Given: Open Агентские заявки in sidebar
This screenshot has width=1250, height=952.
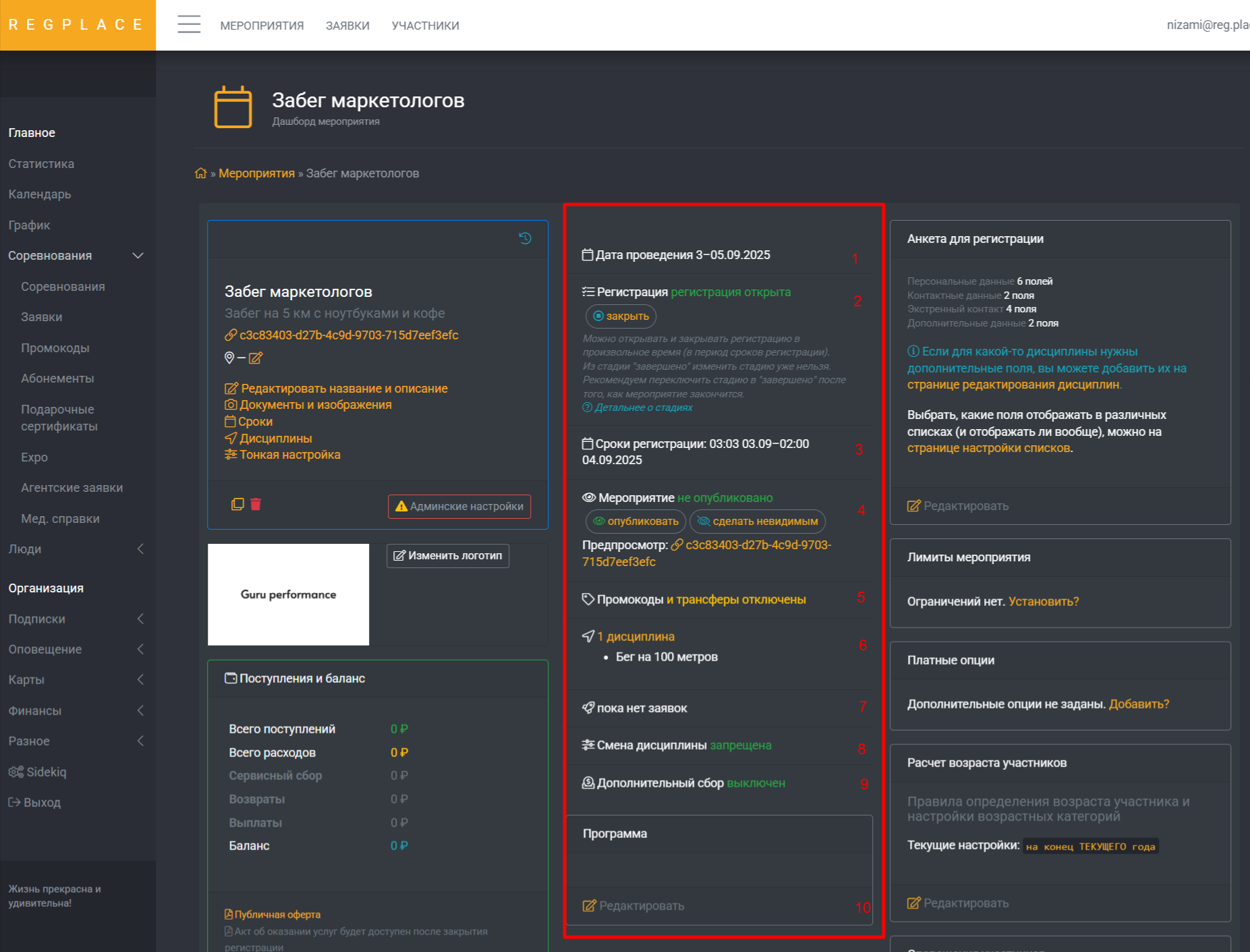Looking at the screenshot, I should pyautogui.click(x=72, y=488).
